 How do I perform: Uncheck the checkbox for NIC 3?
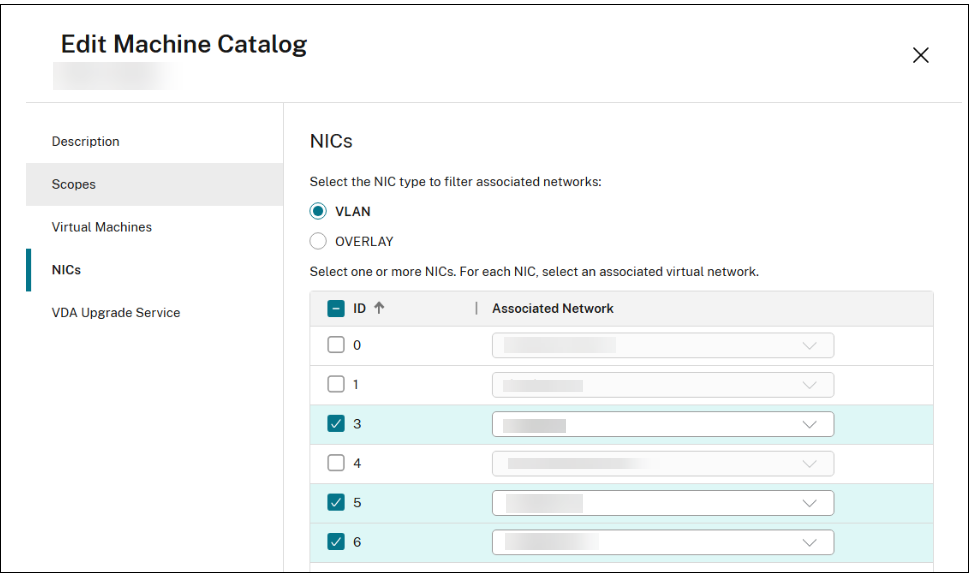point(336,424)
